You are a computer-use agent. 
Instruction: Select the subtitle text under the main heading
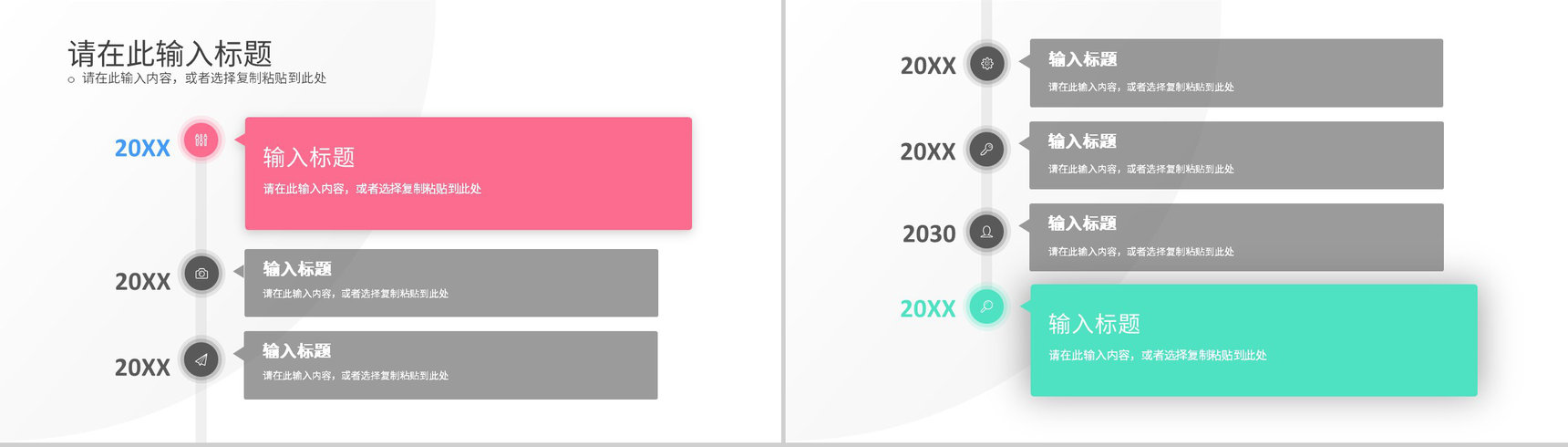204,78
